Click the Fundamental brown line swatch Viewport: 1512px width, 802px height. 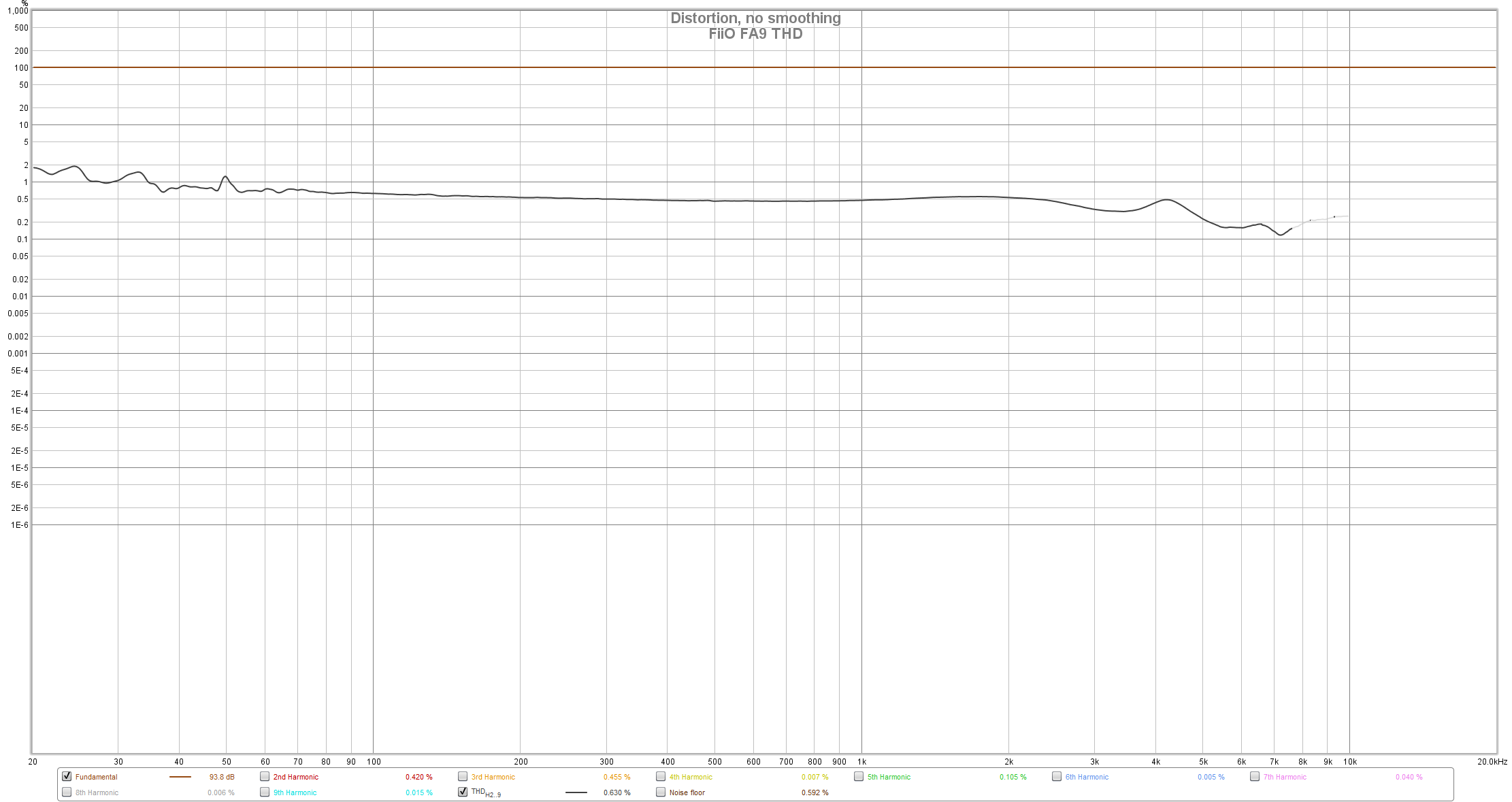(x=180, y=777)
